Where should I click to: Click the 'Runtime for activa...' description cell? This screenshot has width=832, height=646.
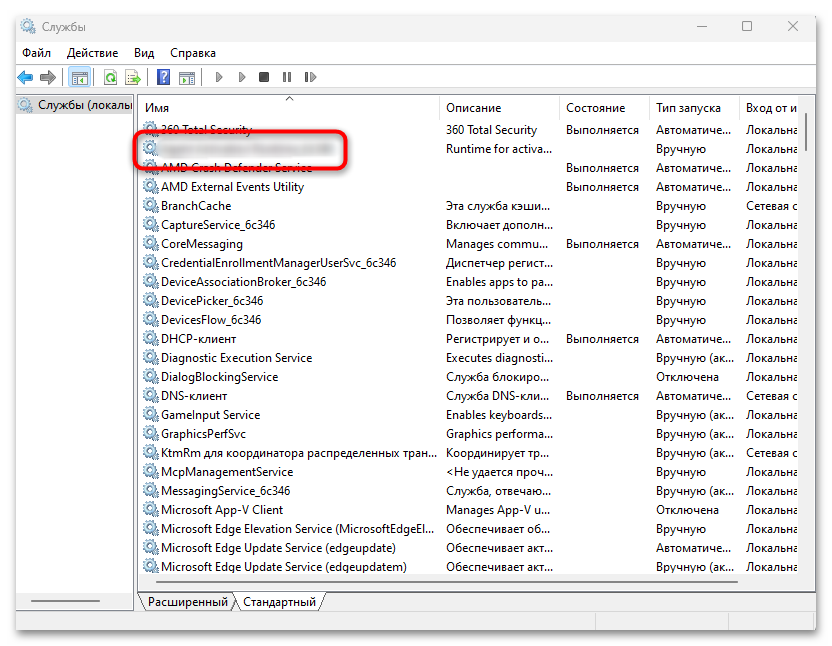click(x=499, y=149)
